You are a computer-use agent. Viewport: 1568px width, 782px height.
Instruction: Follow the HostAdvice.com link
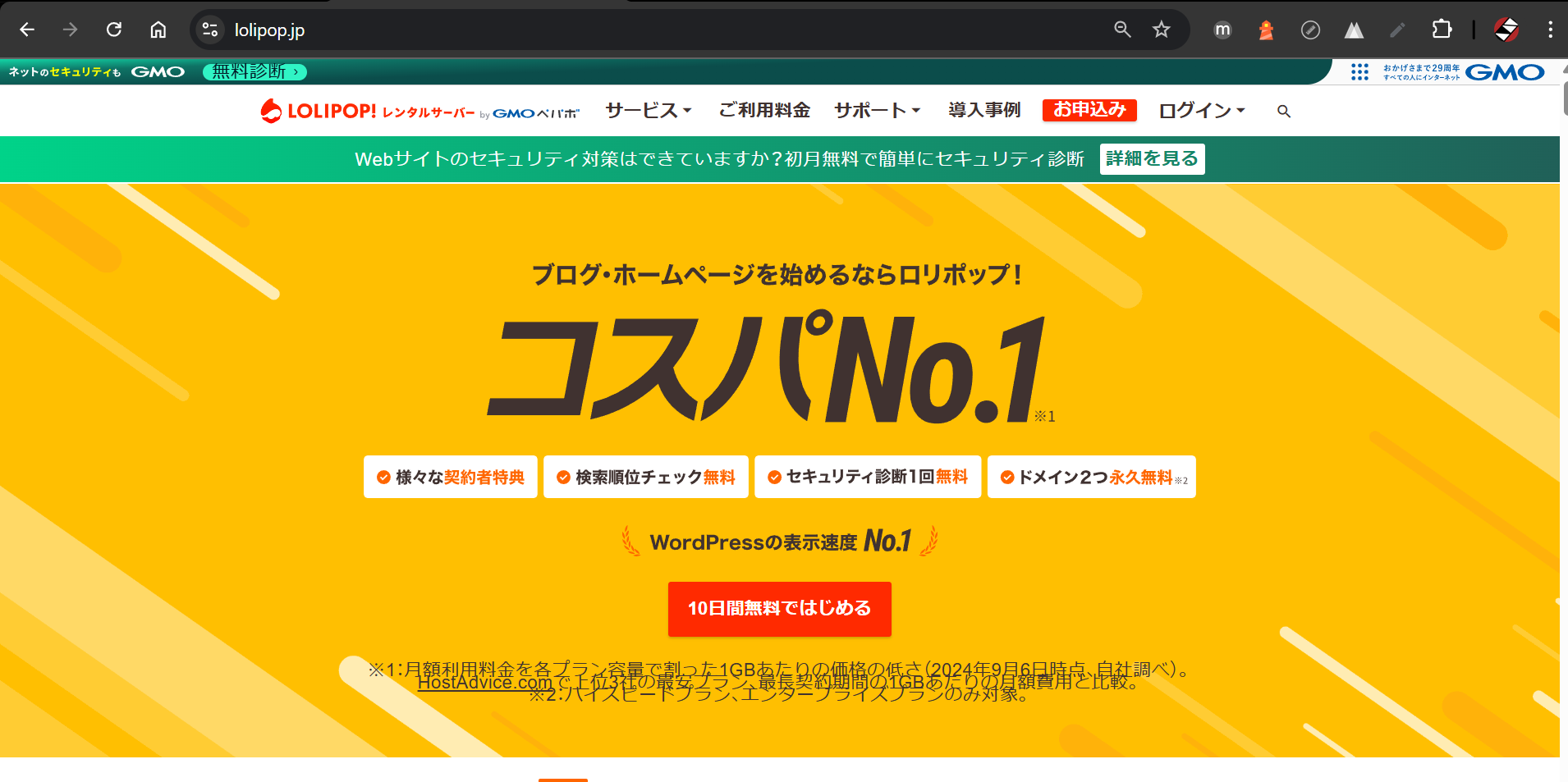484,683
